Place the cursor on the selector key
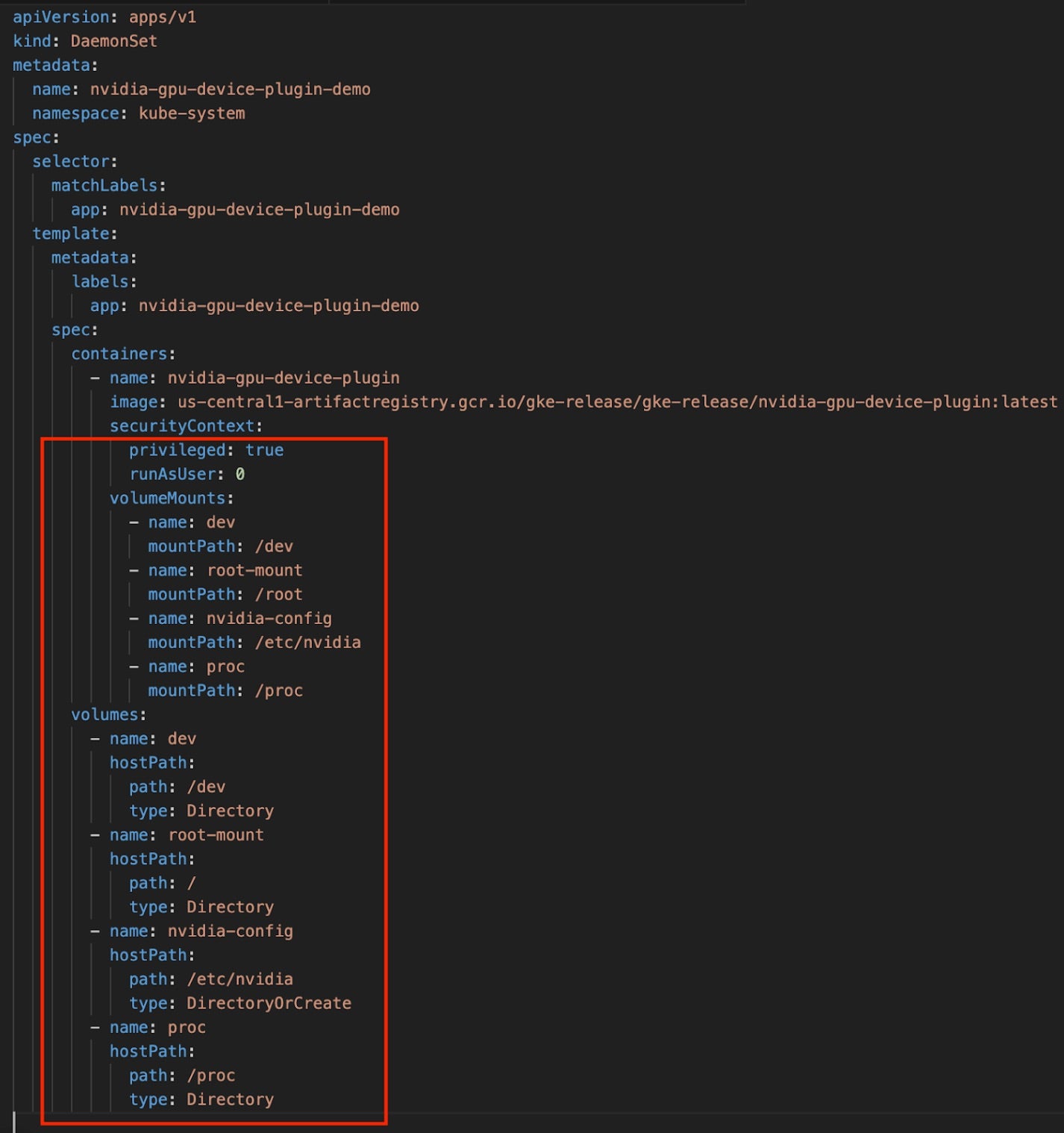The width and height of the screenshot is (1064, 1133). 71,162
